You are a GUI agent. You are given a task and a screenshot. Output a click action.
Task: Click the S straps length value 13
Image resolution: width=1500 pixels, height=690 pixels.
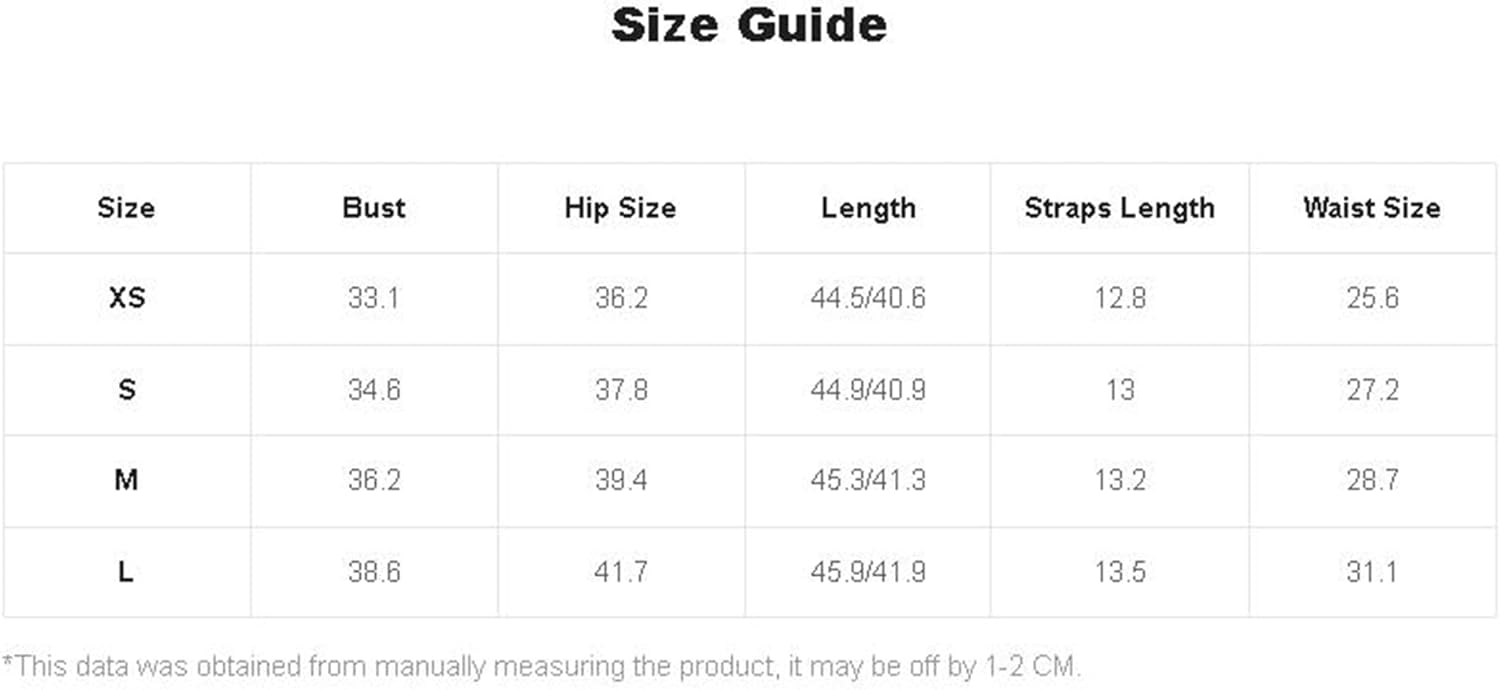(x=1119, y=389)
